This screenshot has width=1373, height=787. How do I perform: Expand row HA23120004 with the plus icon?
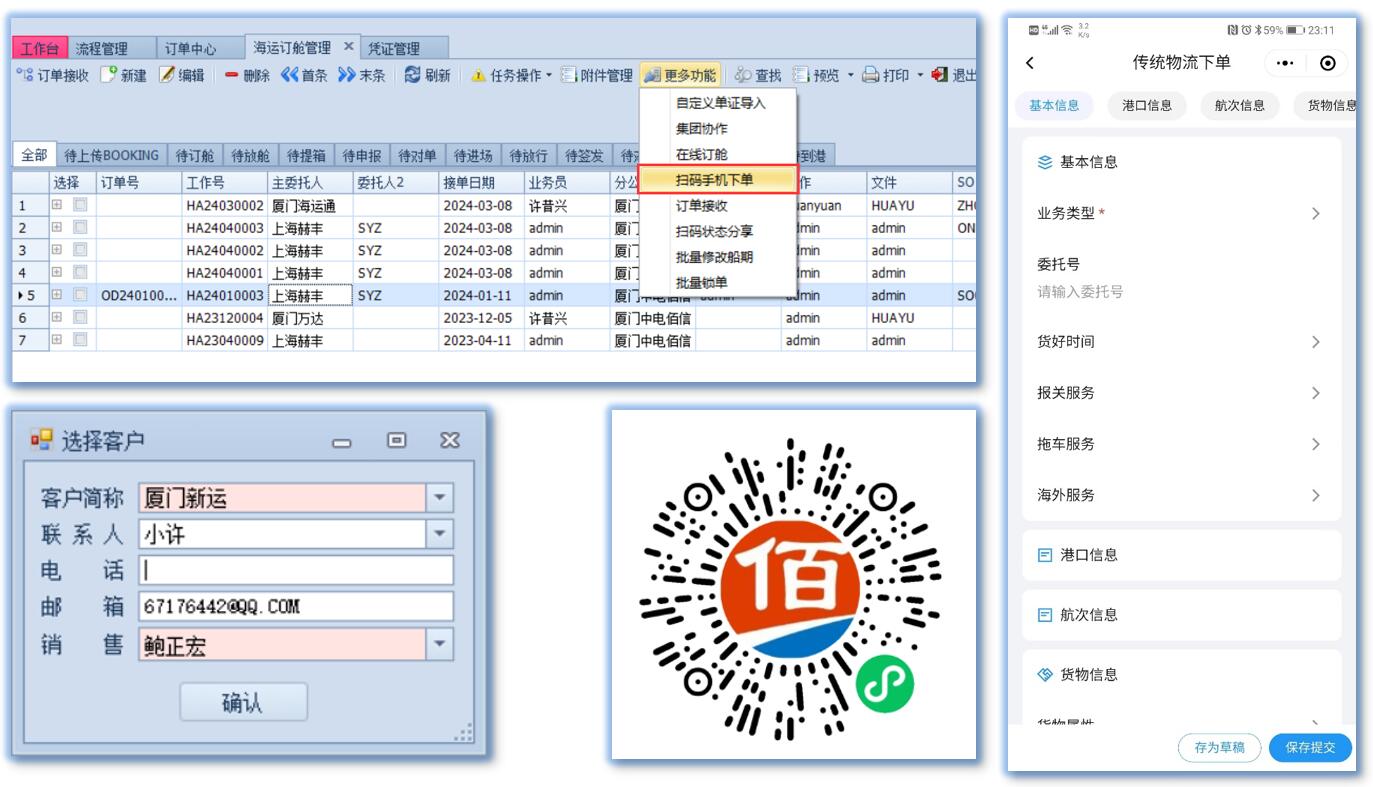(57, 318)
